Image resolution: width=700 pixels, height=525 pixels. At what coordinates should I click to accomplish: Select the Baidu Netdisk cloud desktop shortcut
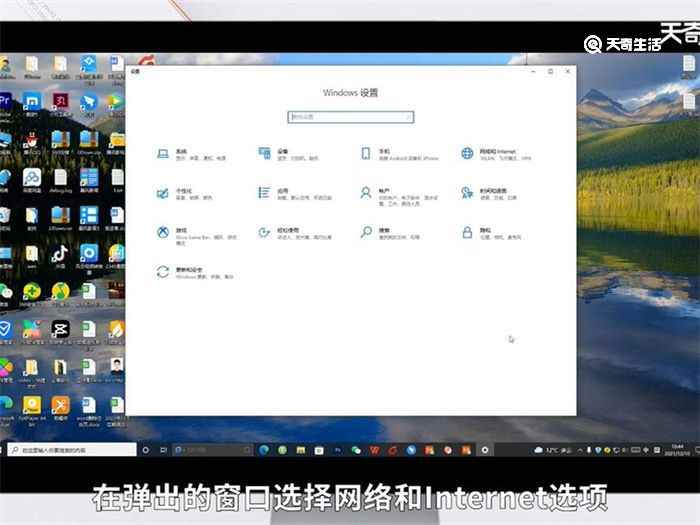point(32,181)
